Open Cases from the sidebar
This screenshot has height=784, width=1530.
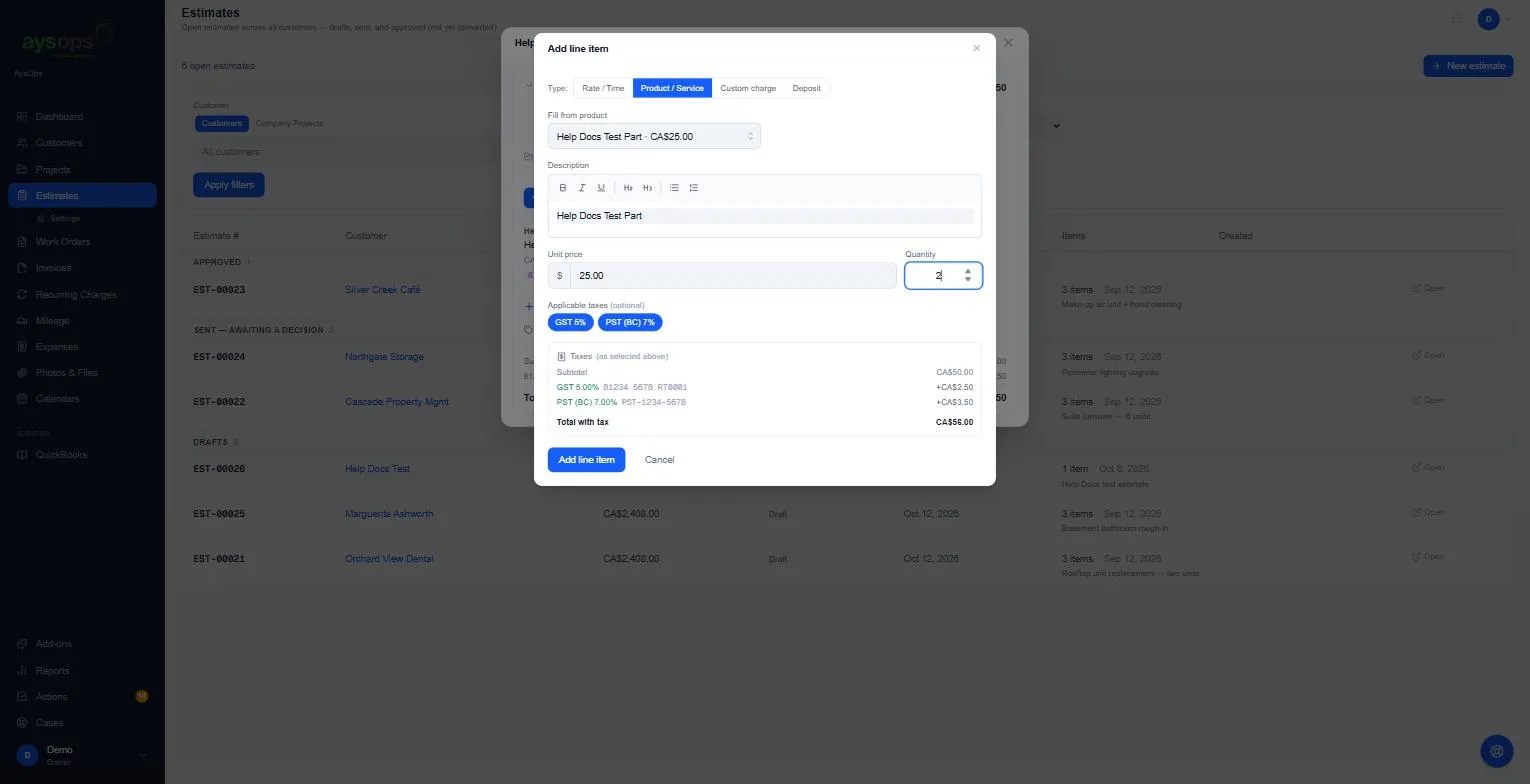[x=49, y=723]
